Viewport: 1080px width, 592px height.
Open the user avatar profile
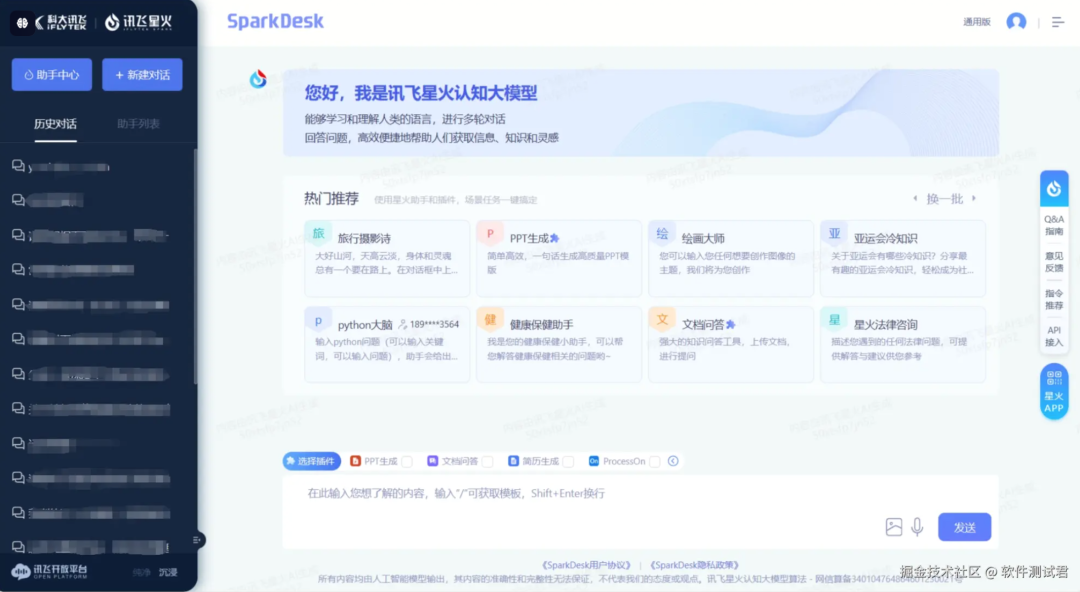(x=1016, y=22)
